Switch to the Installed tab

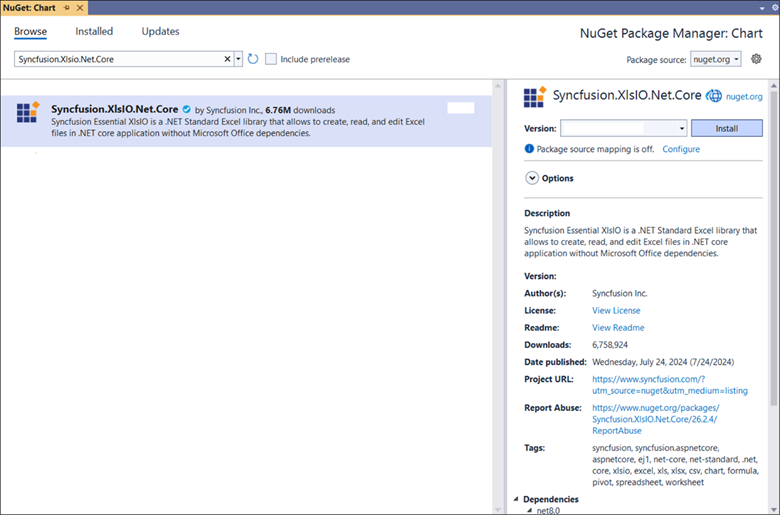pyautogui.click(x=94, y=32)
